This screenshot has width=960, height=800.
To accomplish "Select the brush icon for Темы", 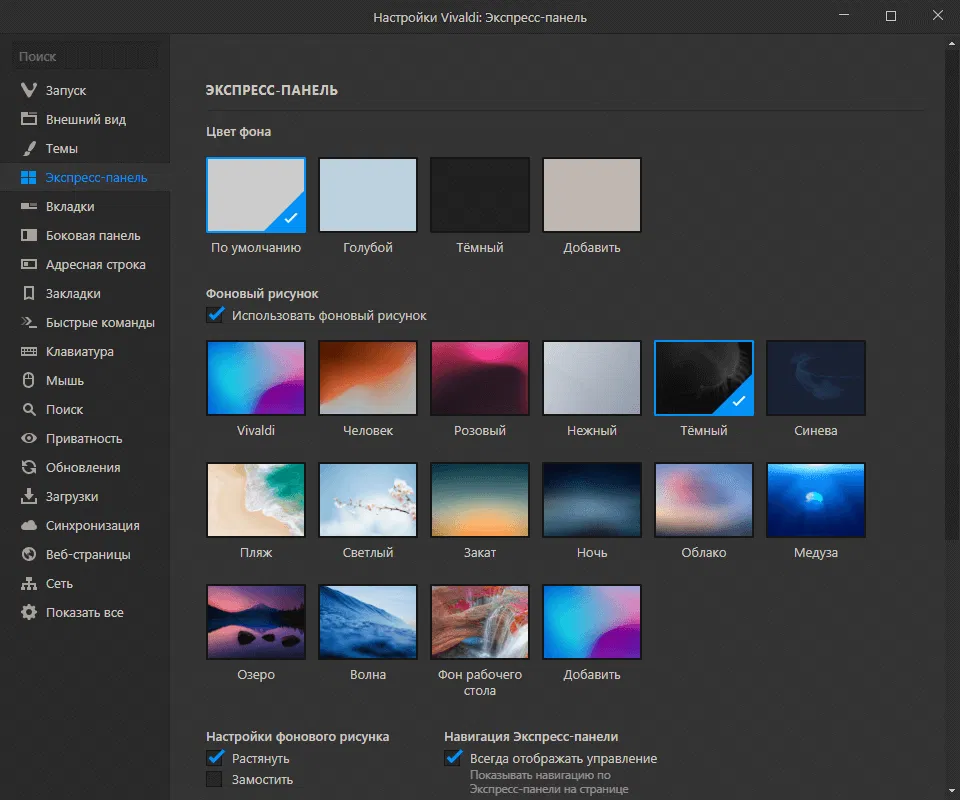I will point(29,149).
